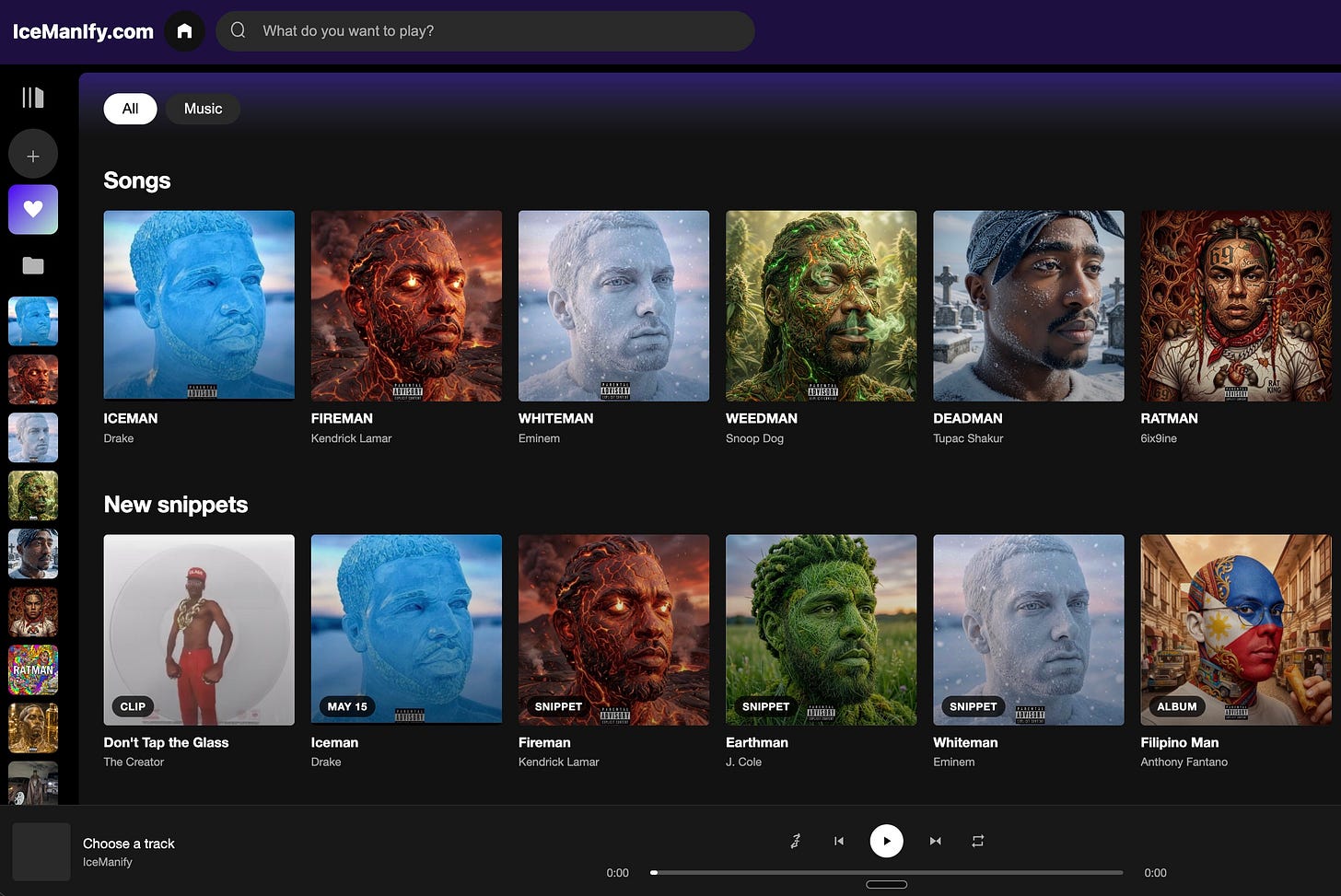Click the 'Choose a track' text
1341x896 pixels.
(x=129, y=844)
